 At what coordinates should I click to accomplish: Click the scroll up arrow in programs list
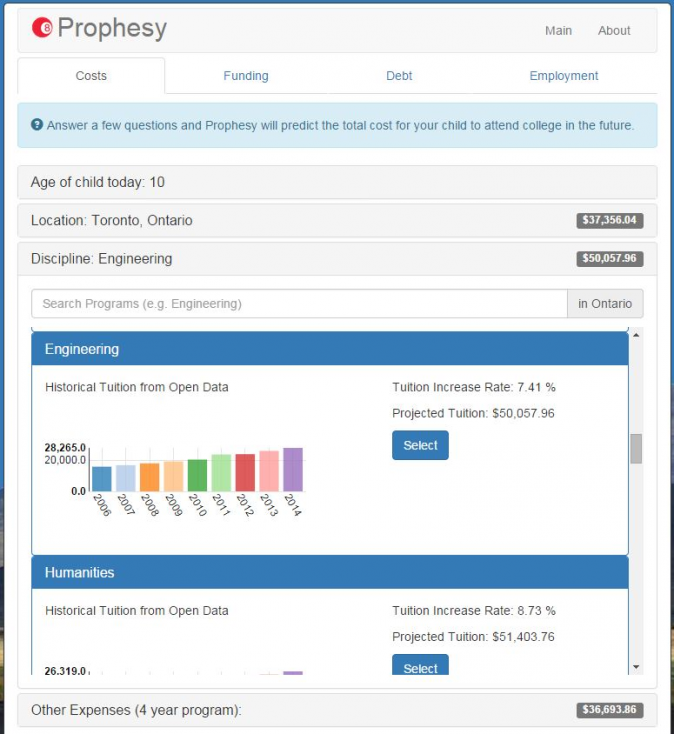(636, 333)
